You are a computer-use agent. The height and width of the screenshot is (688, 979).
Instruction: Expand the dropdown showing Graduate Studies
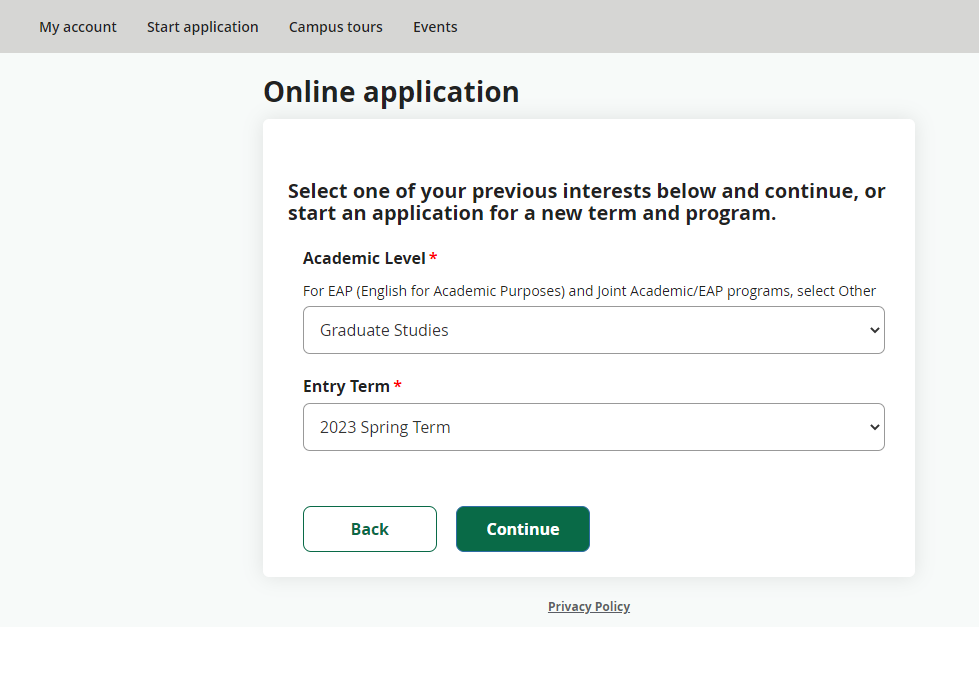click(593, 329)
